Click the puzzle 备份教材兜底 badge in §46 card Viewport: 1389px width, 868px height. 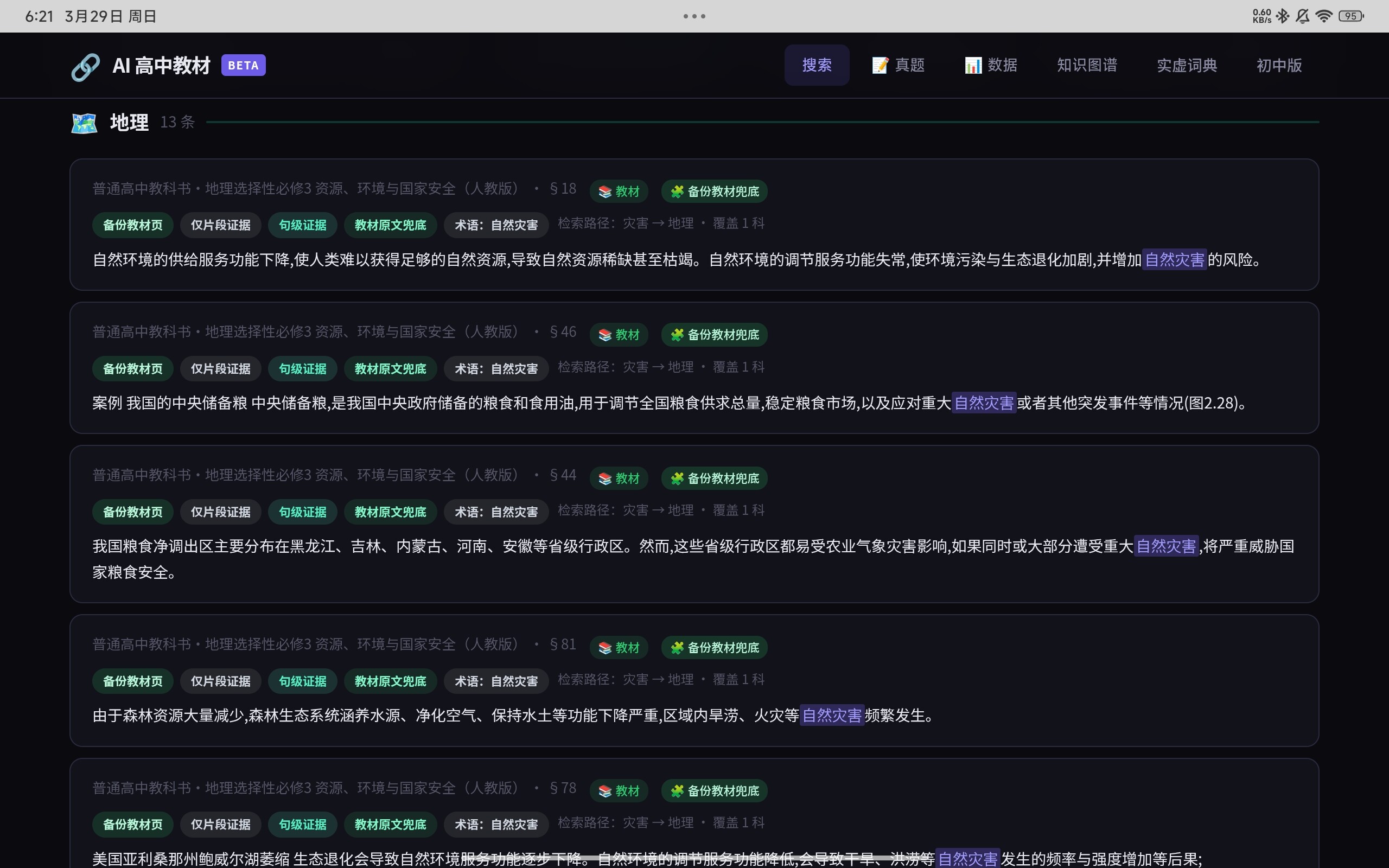tap(714, 335)
